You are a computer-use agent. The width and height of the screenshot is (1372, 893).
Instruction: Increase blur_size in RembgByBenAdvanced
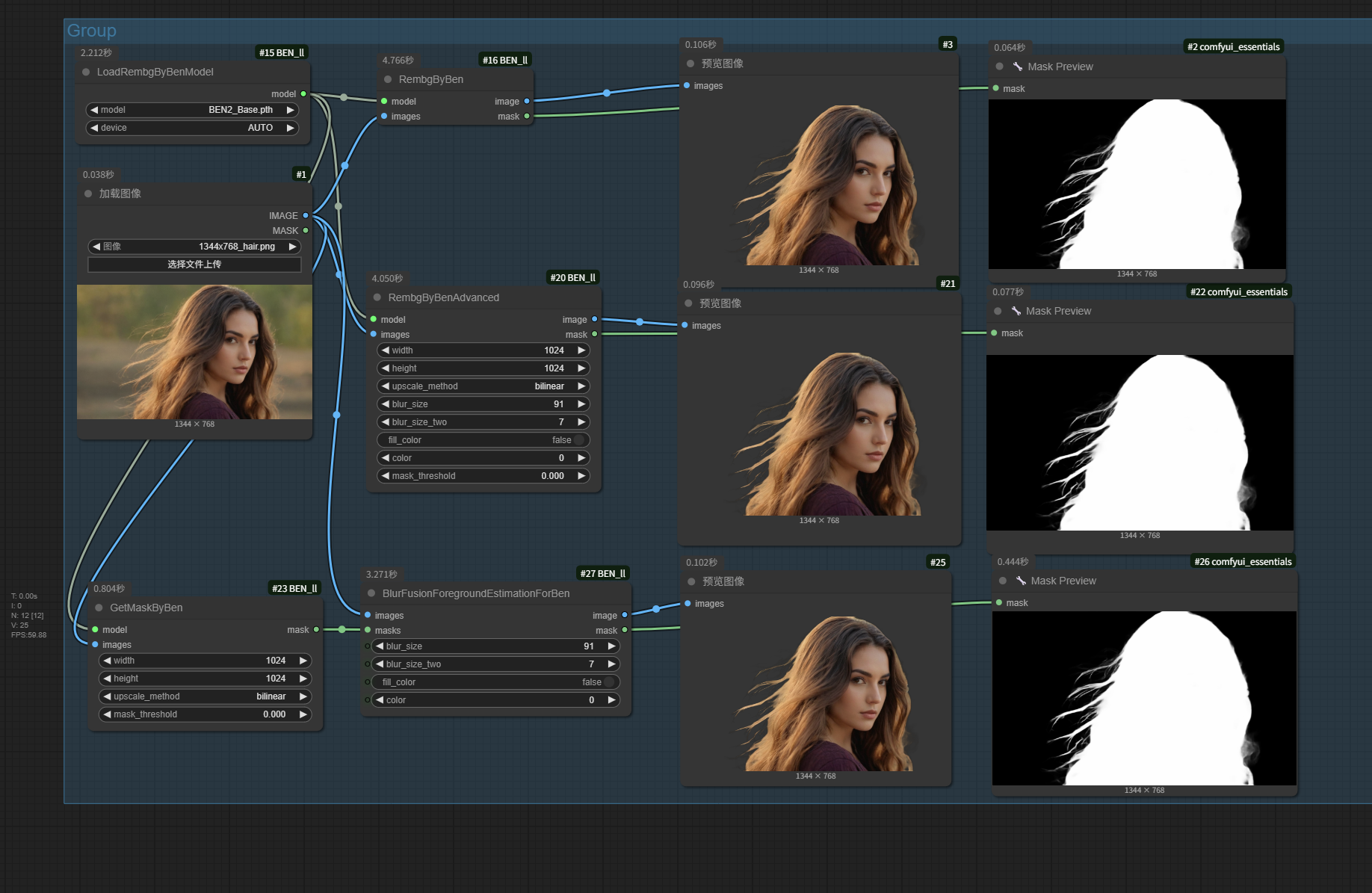pyautogui.click(x=581, y=405)
